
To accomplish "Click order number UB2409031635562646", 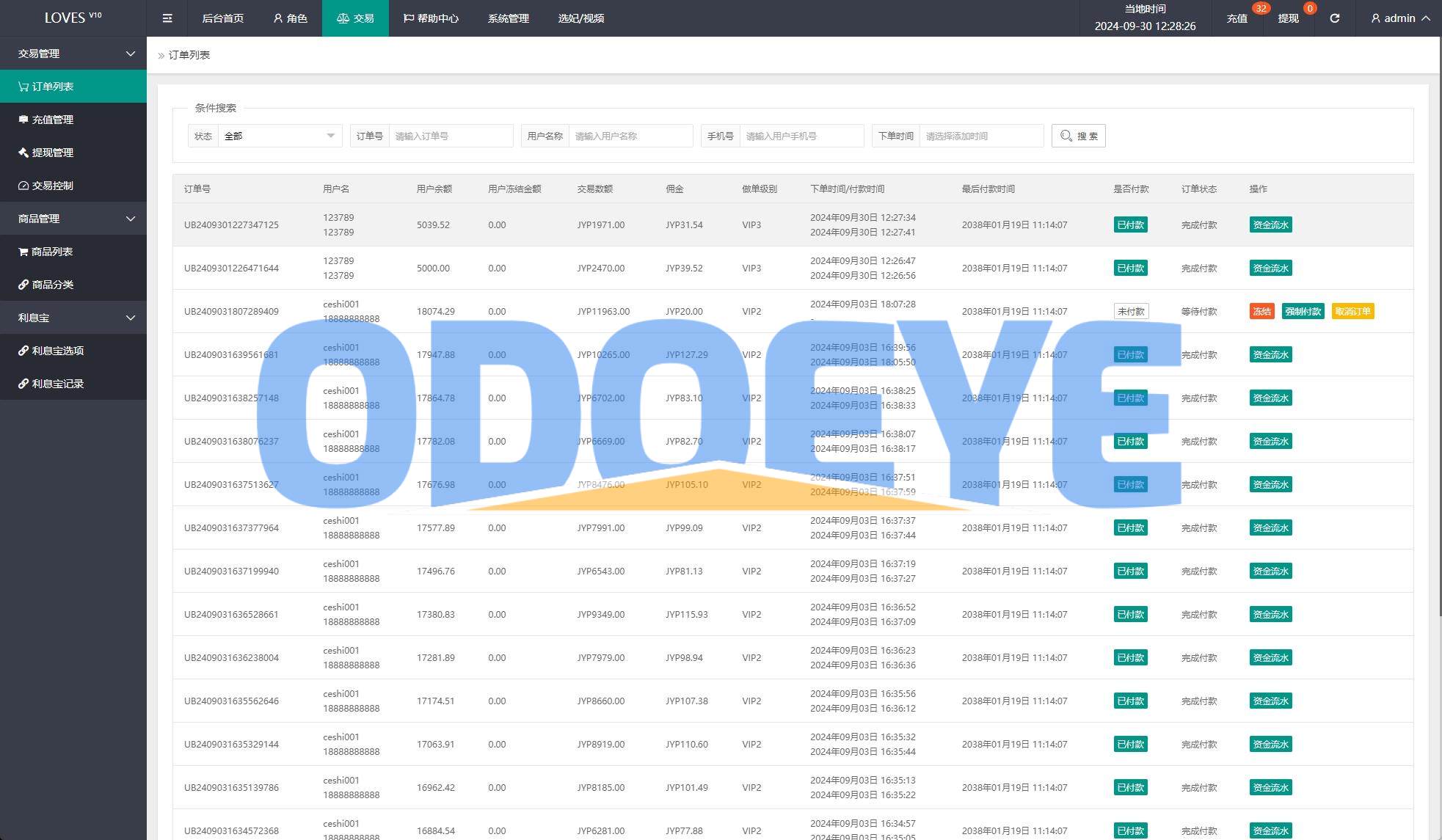I will tap(231, 701).
